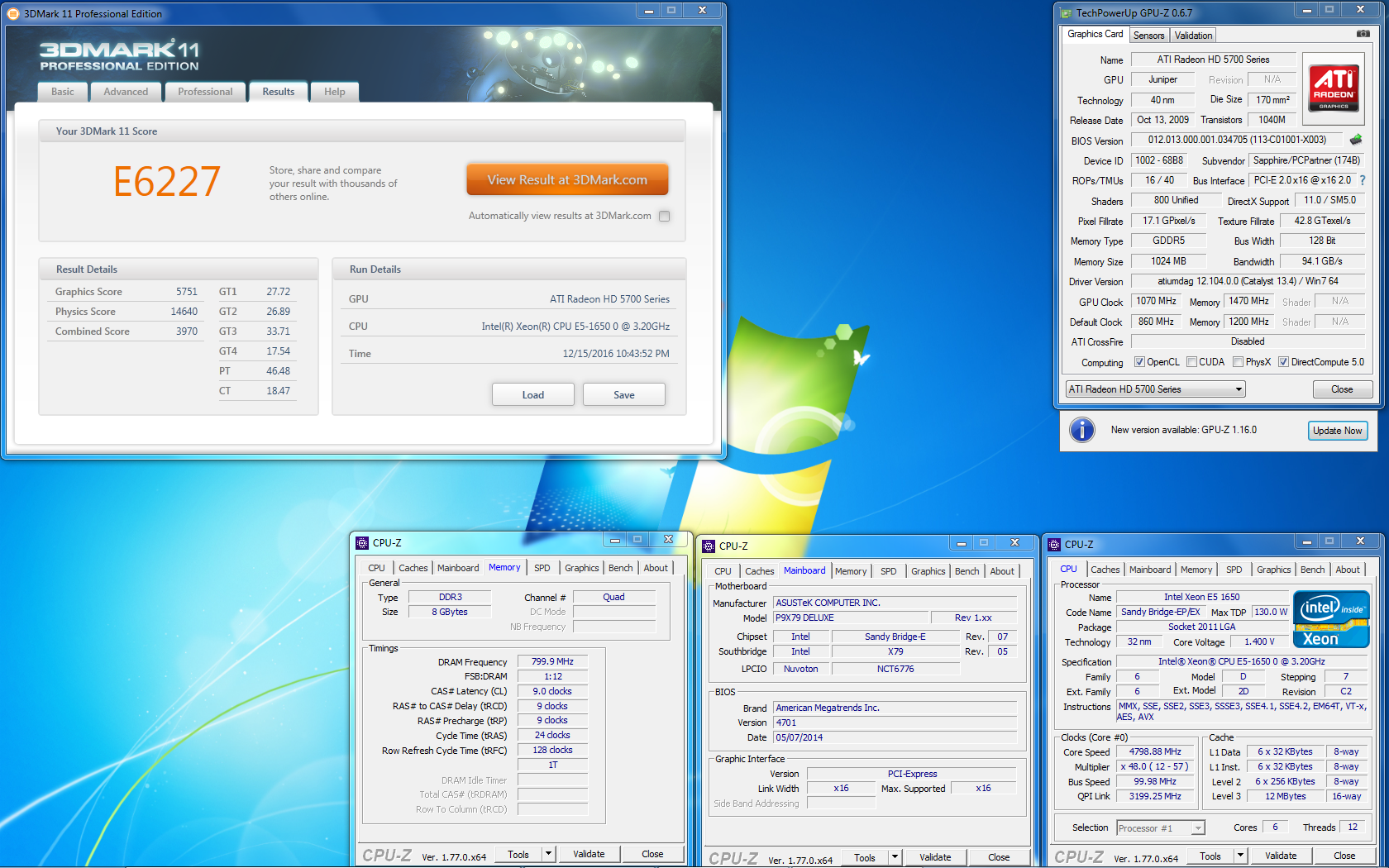
Task: Click the BIOS Version field 4701
Action: [x=895, y=723]
